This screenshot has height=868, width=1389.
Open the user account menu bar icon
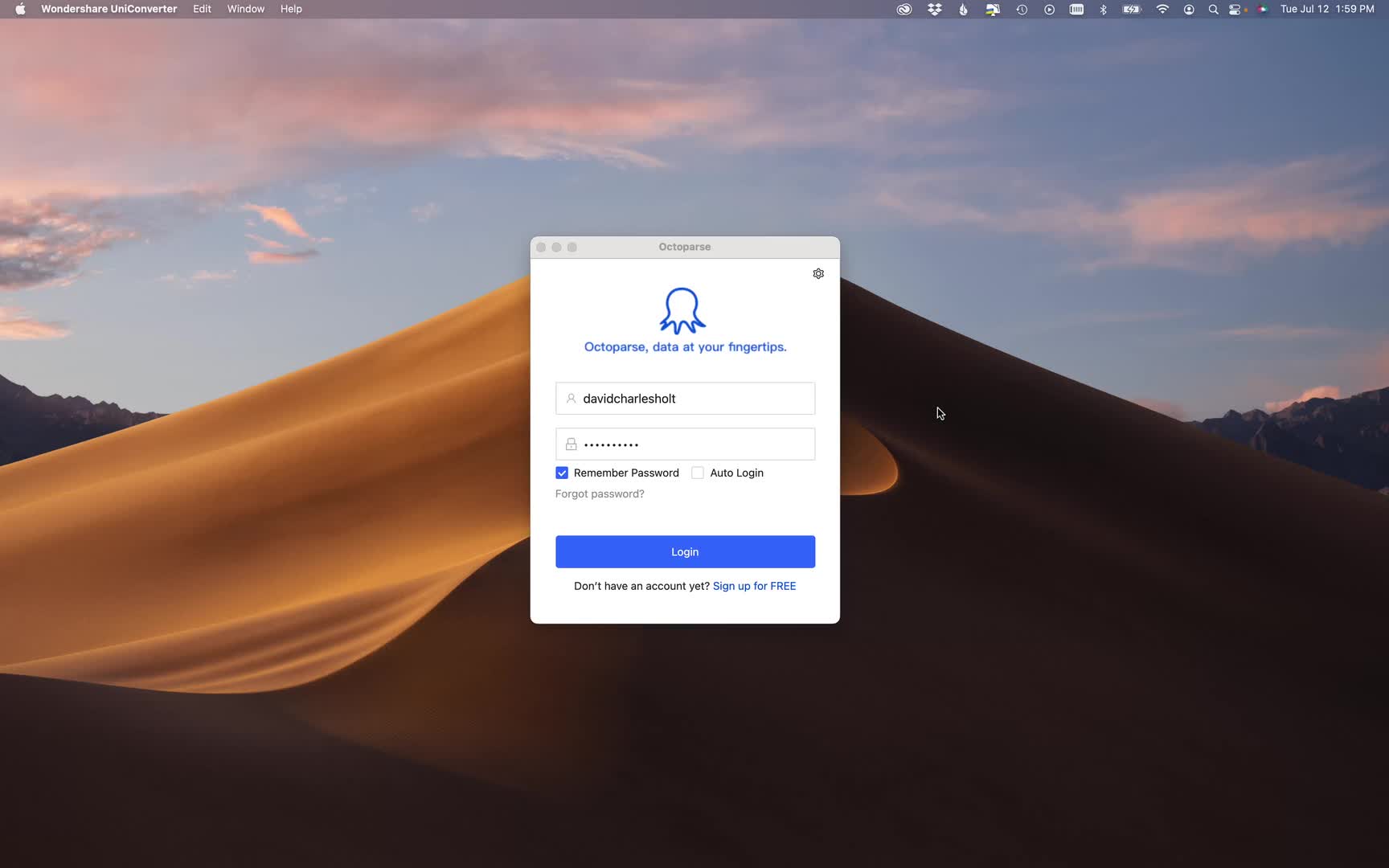click(x=1189, y=10)
